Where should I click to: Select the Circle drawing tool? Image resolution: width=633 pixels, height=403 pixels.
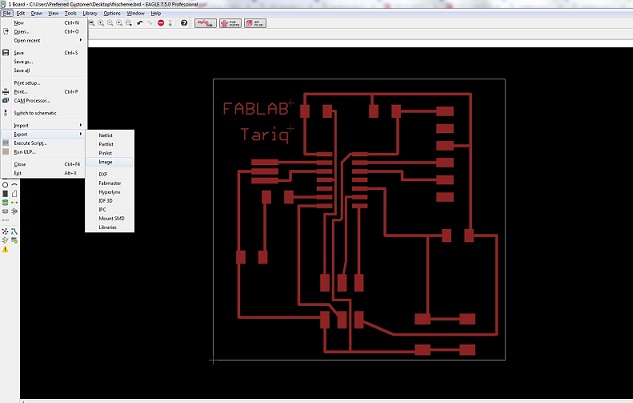[x=5, y=185]
